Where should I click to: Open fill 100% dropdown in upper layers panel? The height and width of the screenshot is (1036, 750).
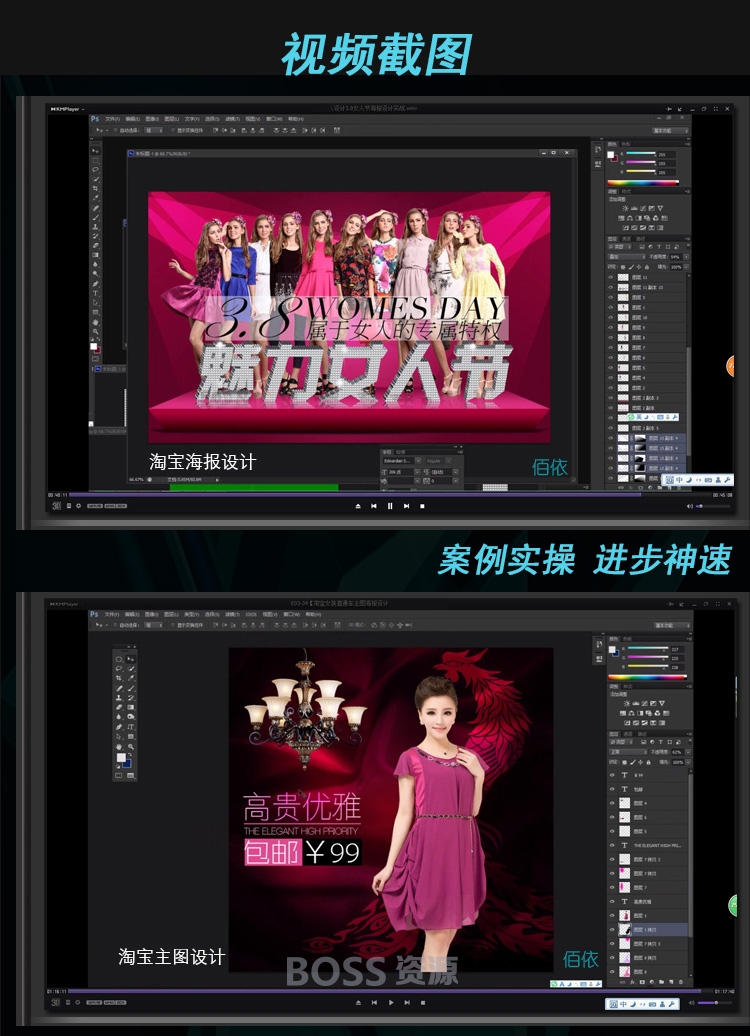click(686, 266)
